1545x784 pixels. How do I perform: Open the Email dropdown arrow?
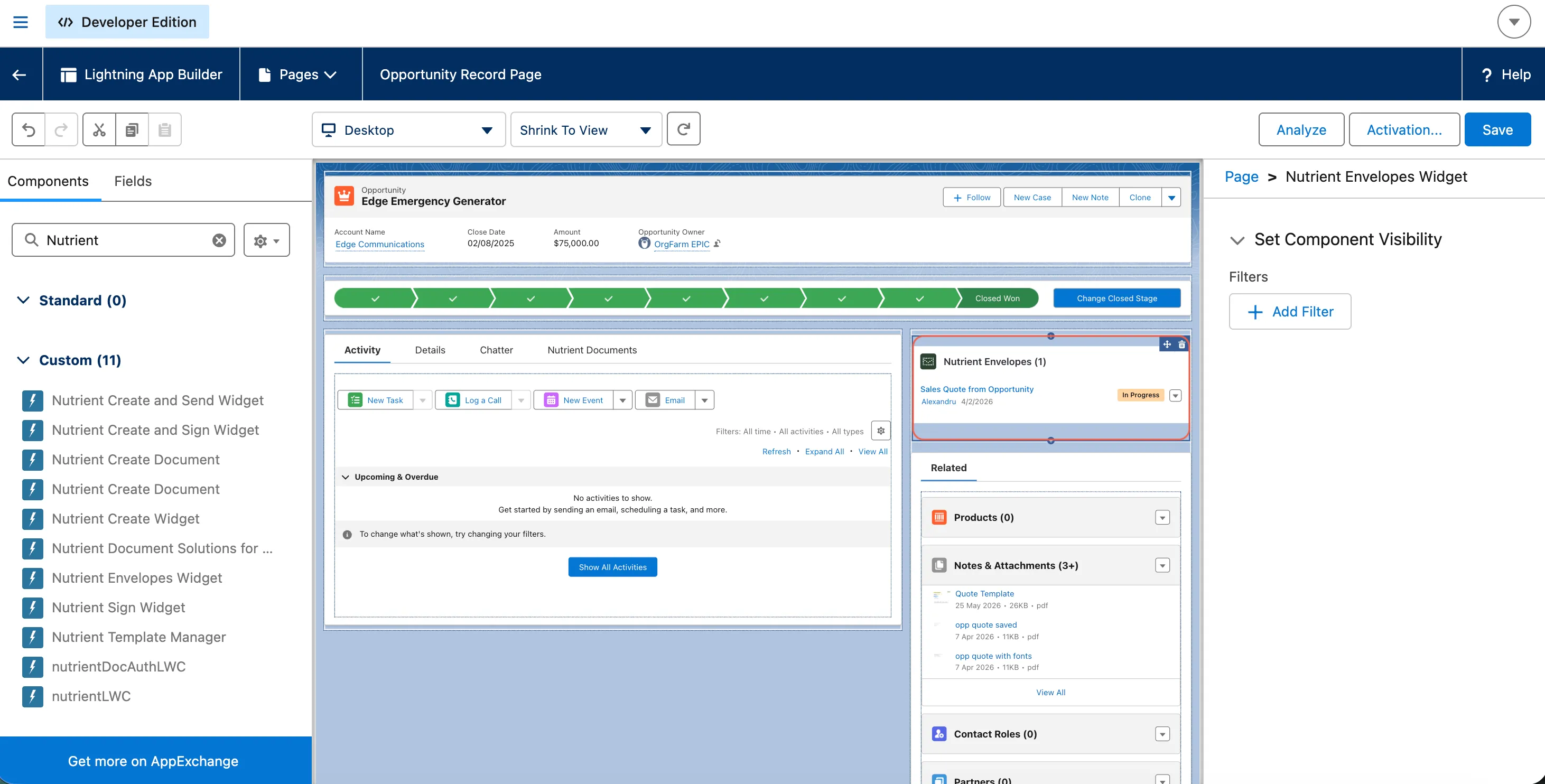tap(705, 400)
